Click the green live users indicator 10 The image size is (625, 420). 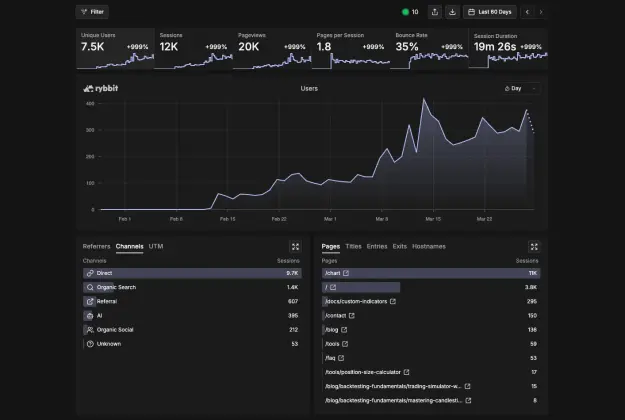tap(410, 12)
